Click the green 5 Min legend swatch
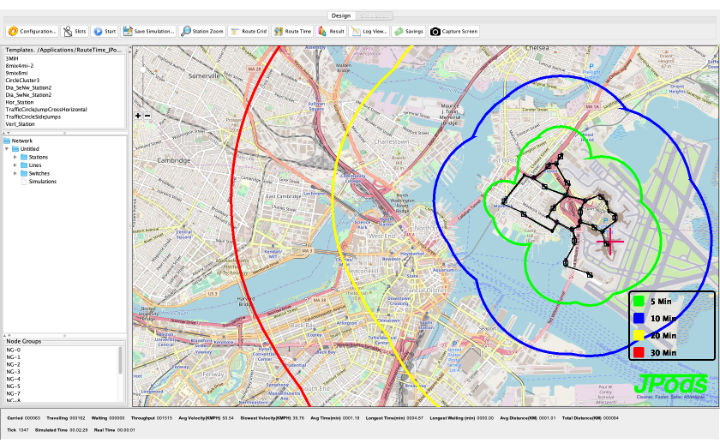Screen dimensions: 720x440 point(638,303)
